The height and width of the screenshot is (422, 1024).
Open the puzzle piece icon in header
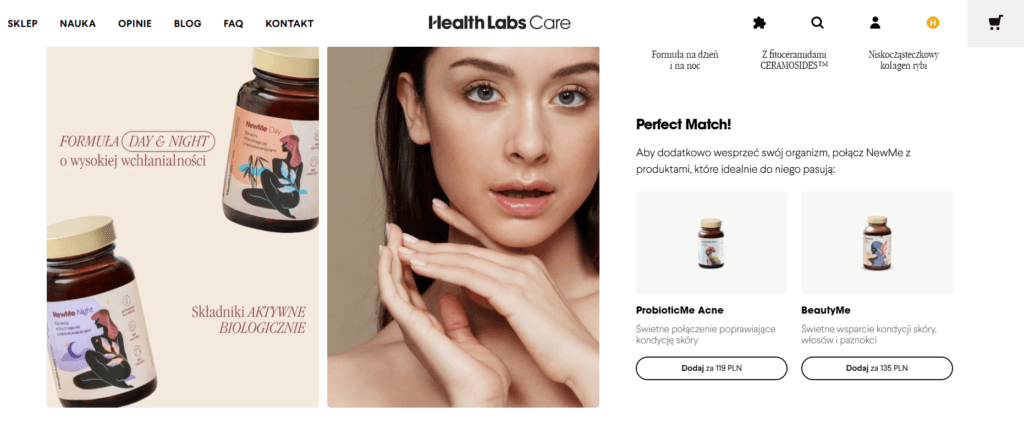click(x=759, y=23)
